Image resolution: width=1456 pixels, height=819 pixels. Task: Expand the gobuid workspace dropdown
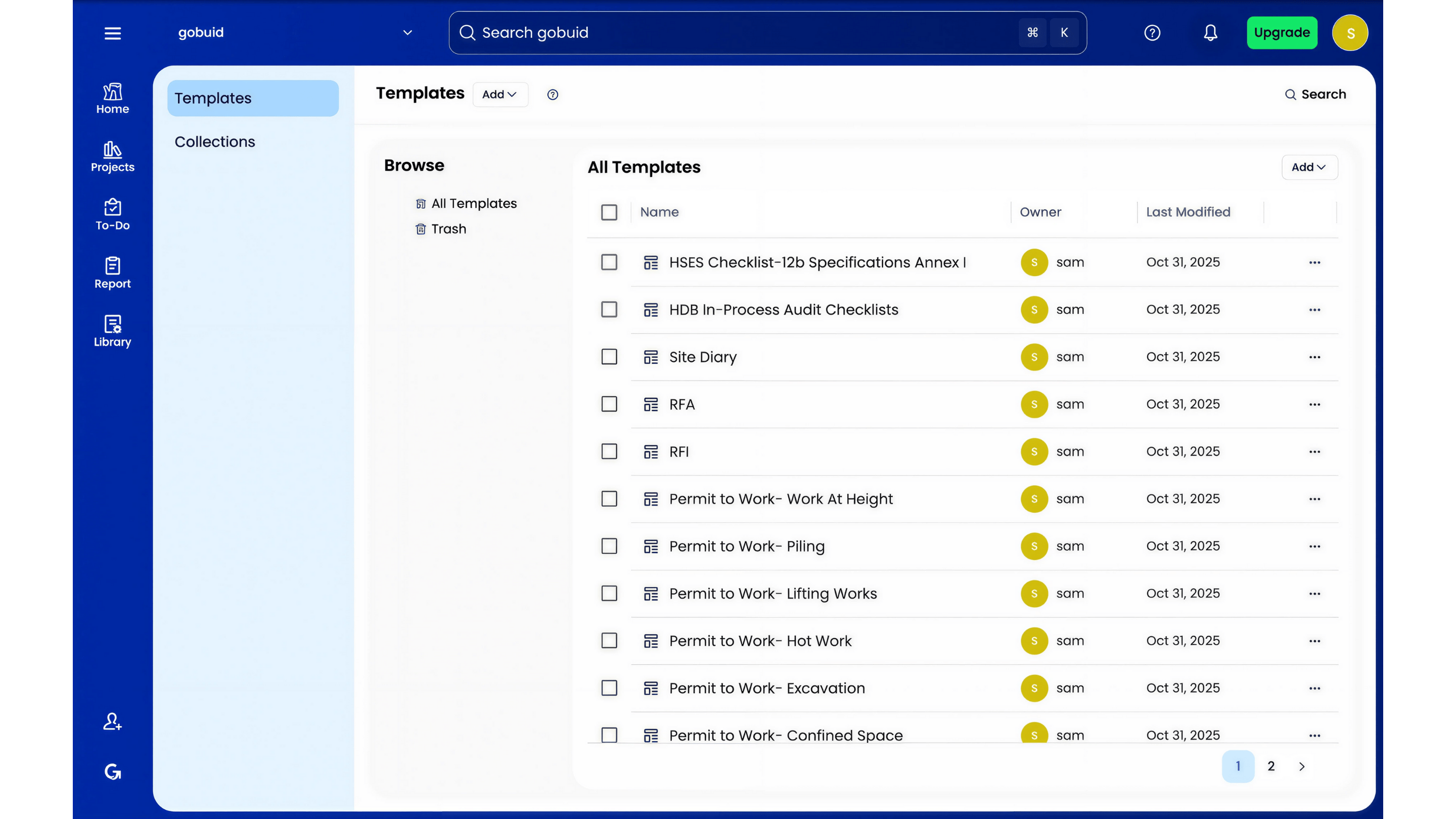[407, 33]
